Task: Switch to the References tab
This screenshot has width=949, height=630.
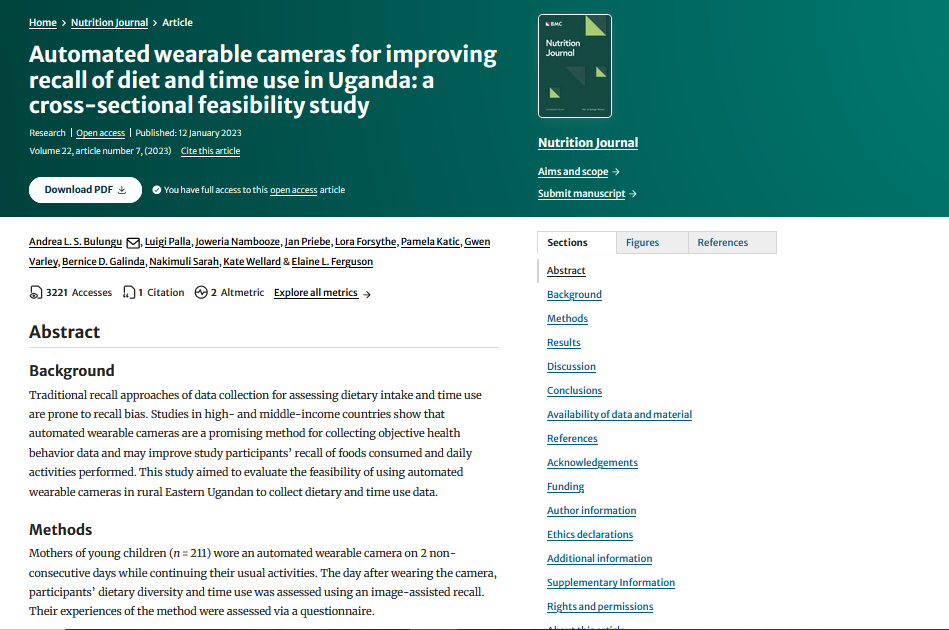Action: (x=722, y=242)
